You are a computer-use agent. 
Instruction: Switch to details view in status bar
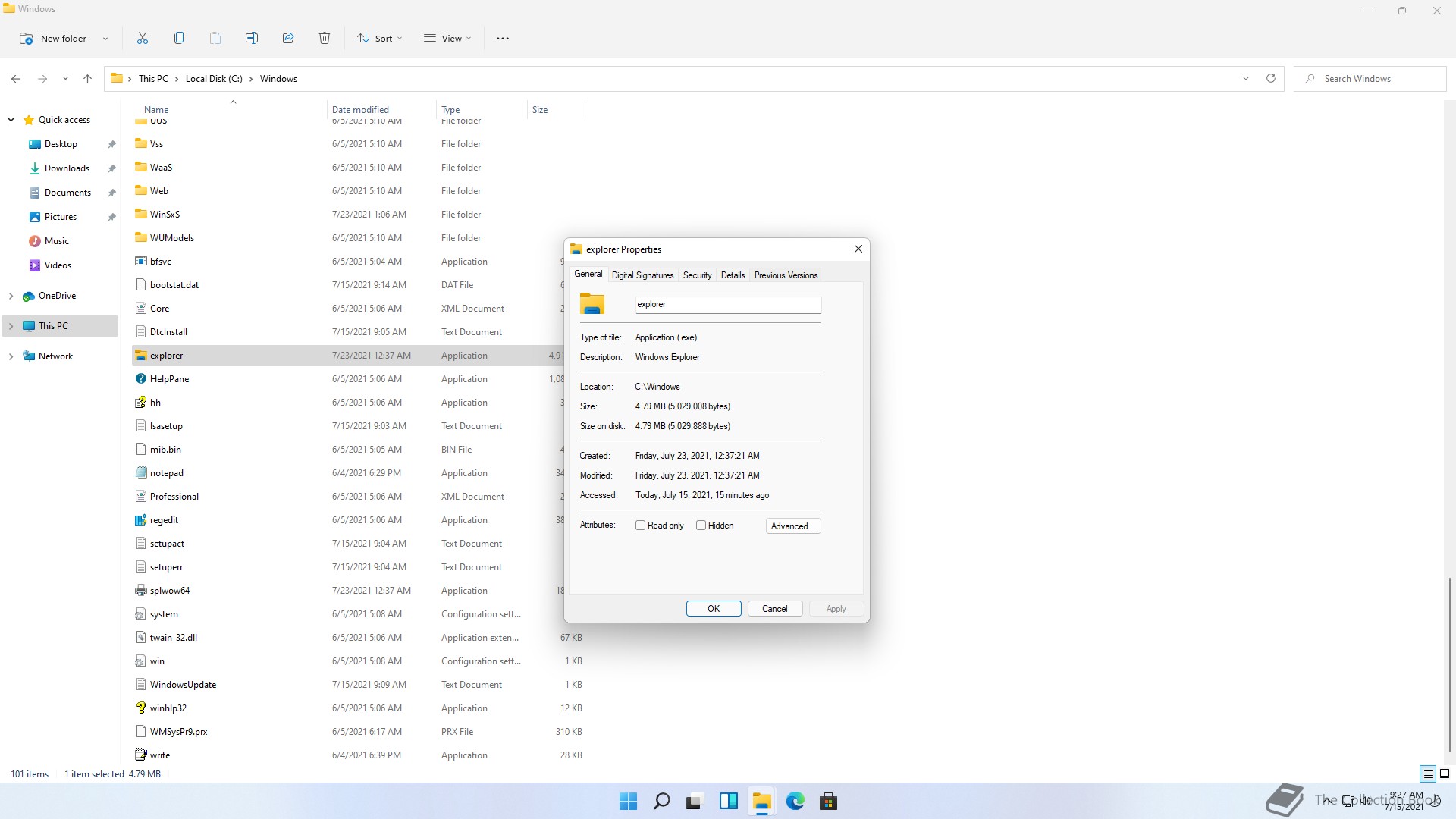coord(1428,774)
